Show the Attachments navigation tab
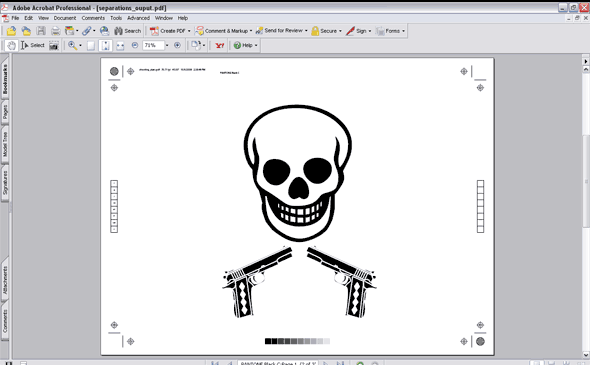This screenshot has width=590, height=365. 5,280
